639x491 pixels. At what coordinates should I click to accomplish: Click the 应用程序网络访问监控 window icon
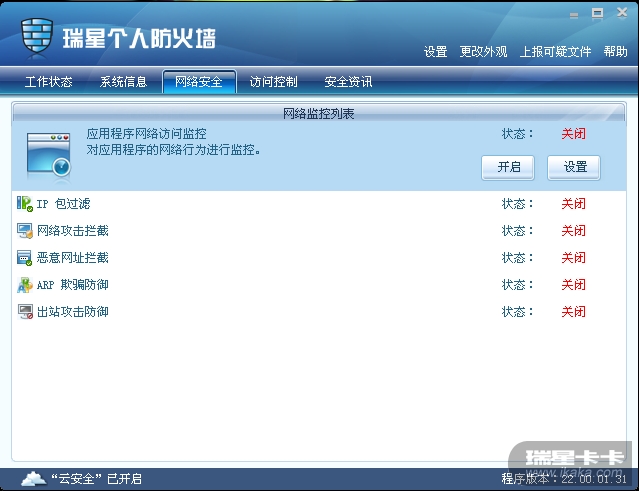[48, 156]
